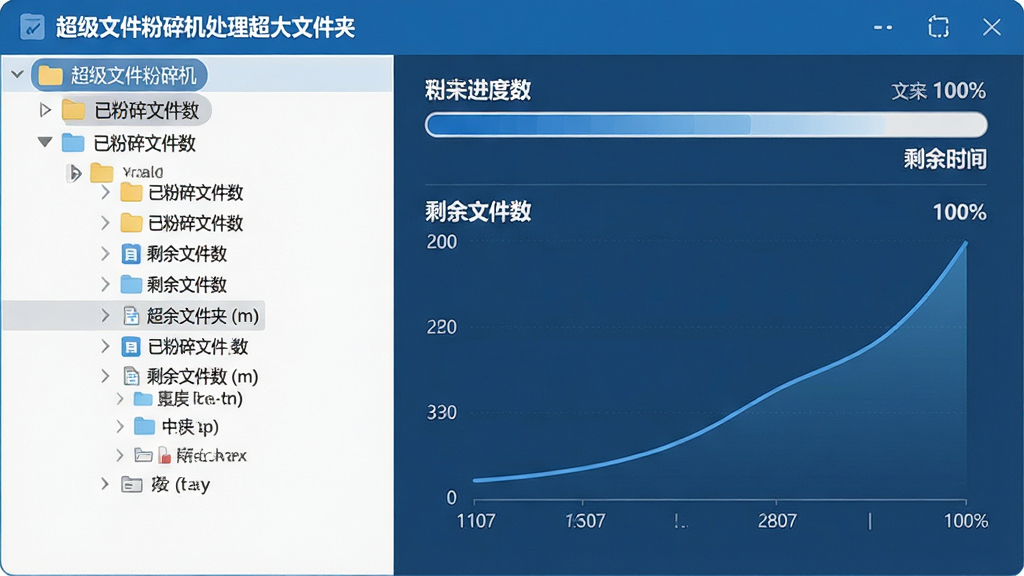
Task: Expand the chevron of the lte-tn) folder
Action: click(x=120, y=398)
